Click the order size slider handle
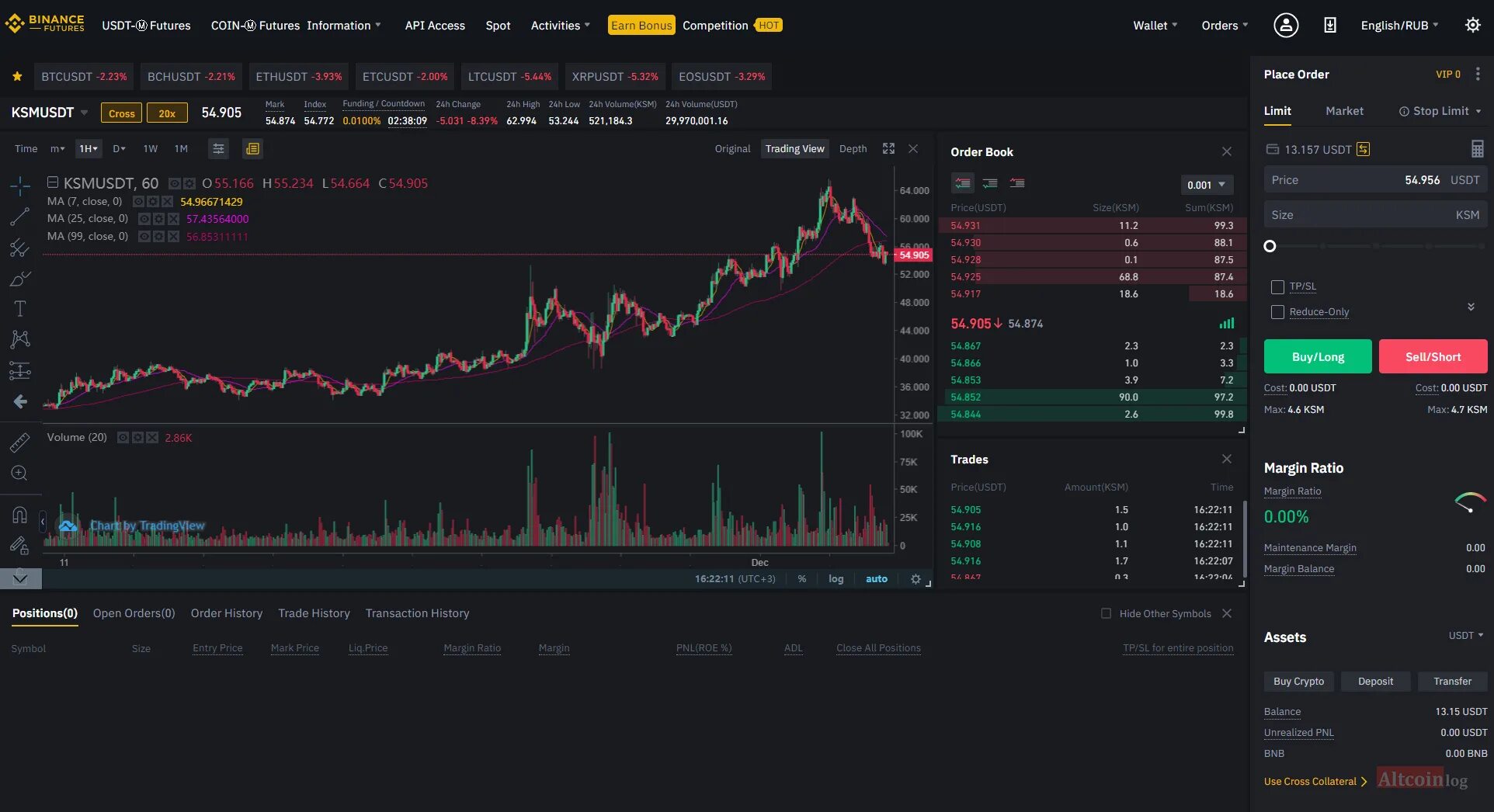The width and height of the screenshot is (1494, 812). pos(1270,246)
